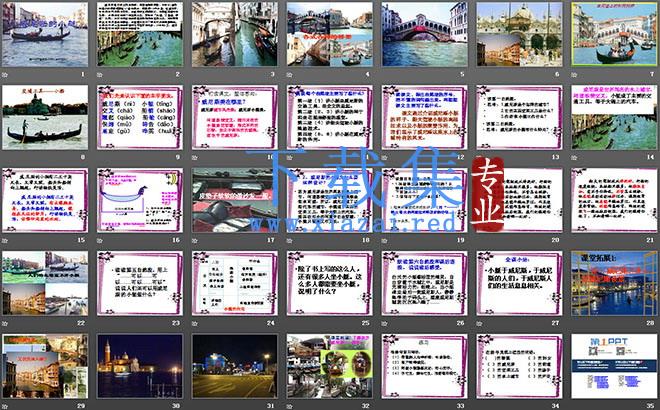
Task: Select slide 6 with the domed cathedral photo
Action: (x=519, y=35)
